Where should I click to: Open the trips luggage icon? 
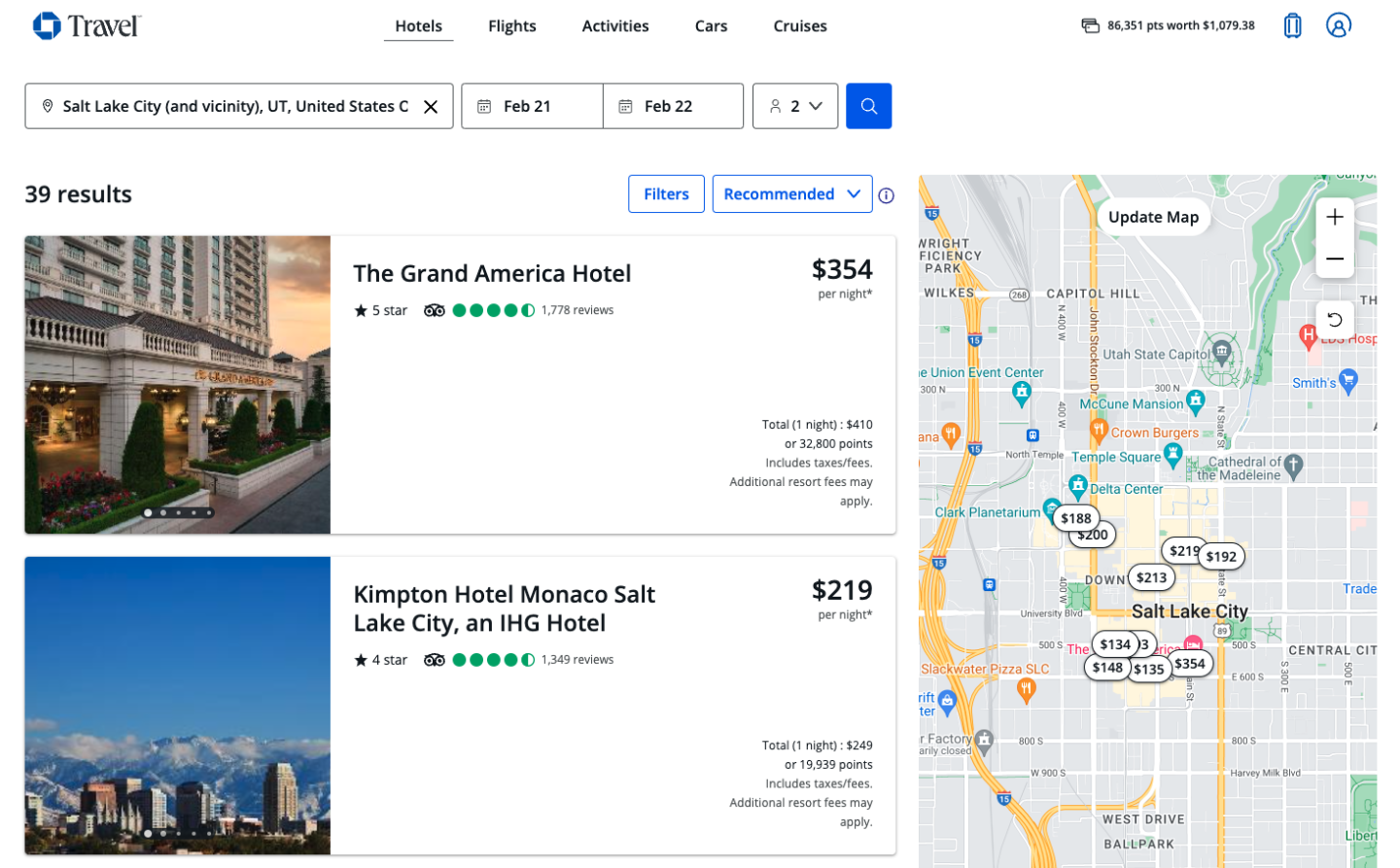coord(1292,25)
